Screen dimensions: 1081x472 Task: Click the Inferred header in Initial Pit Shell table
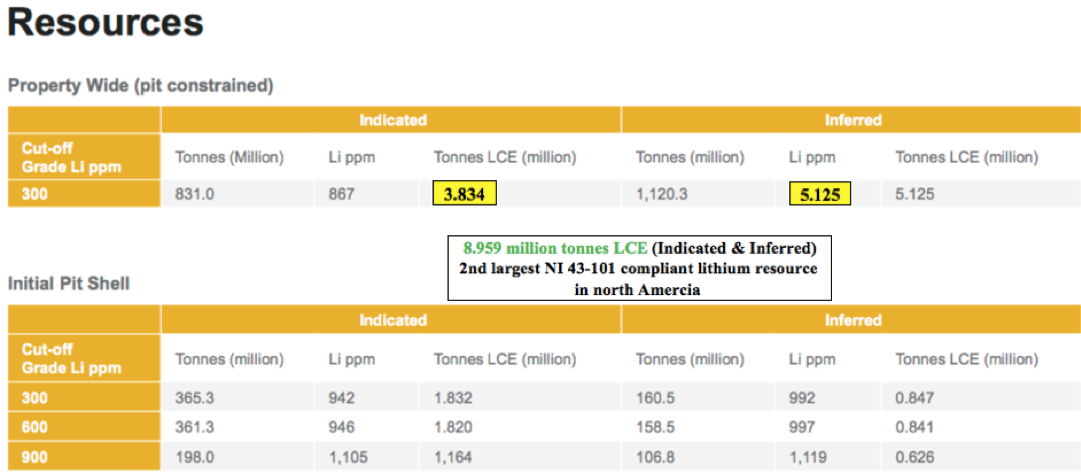tap(852, 321)
